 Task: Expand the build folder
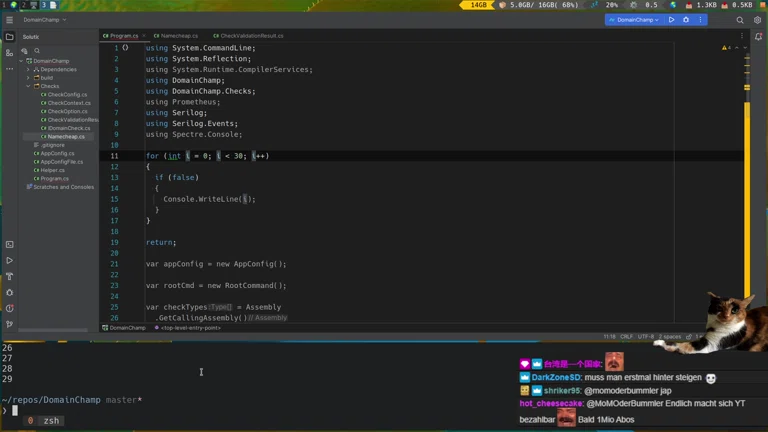click(x=28, y=78)
